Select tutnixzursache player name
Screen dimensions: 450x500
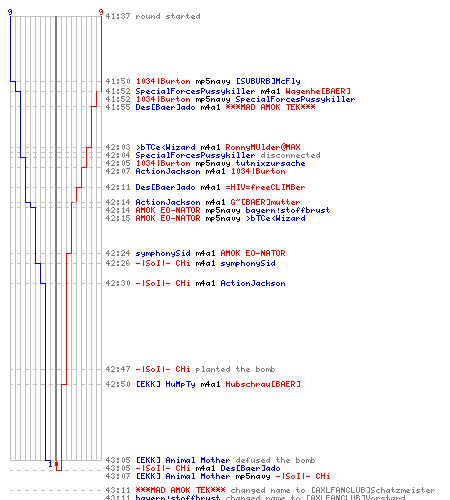[x=270, y=163]
